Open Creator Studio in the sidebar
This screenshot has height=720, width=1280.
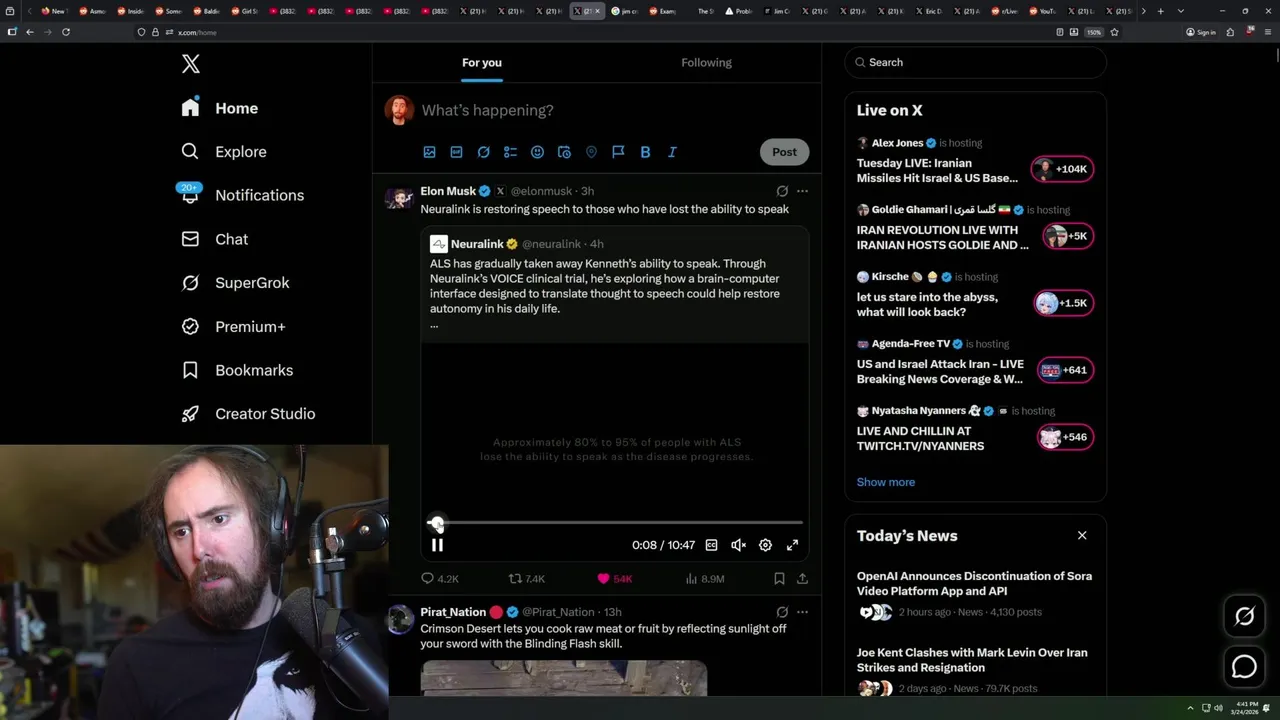click(247, 414)
